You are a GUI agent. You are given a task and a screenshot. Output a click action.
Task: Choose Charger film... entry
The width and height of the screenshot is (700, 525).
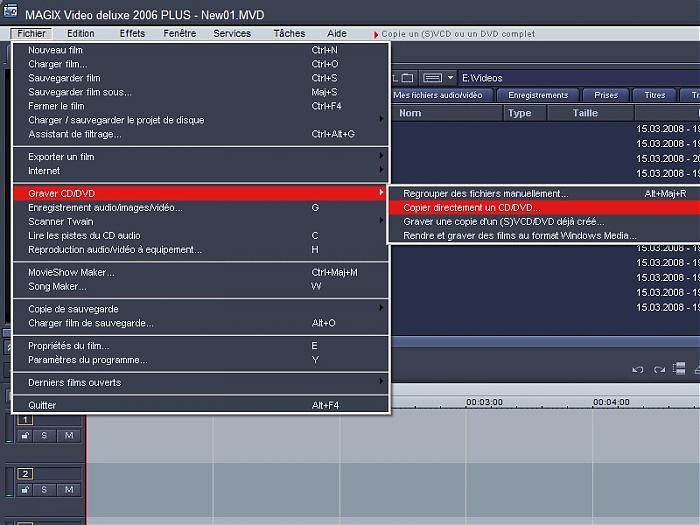[x=201, y=64]
